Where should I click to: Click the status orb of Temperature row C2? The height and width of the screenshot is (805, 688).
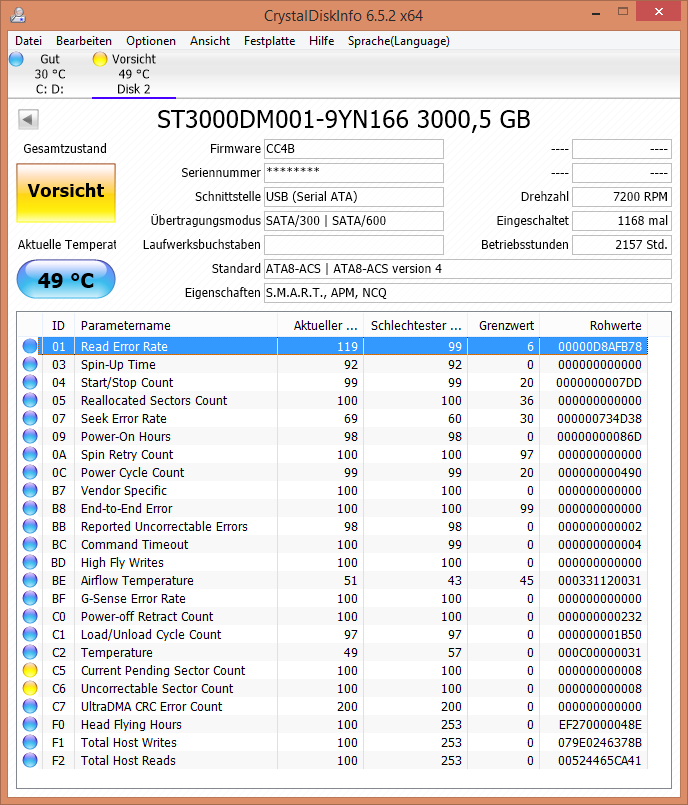coord(30,652)
